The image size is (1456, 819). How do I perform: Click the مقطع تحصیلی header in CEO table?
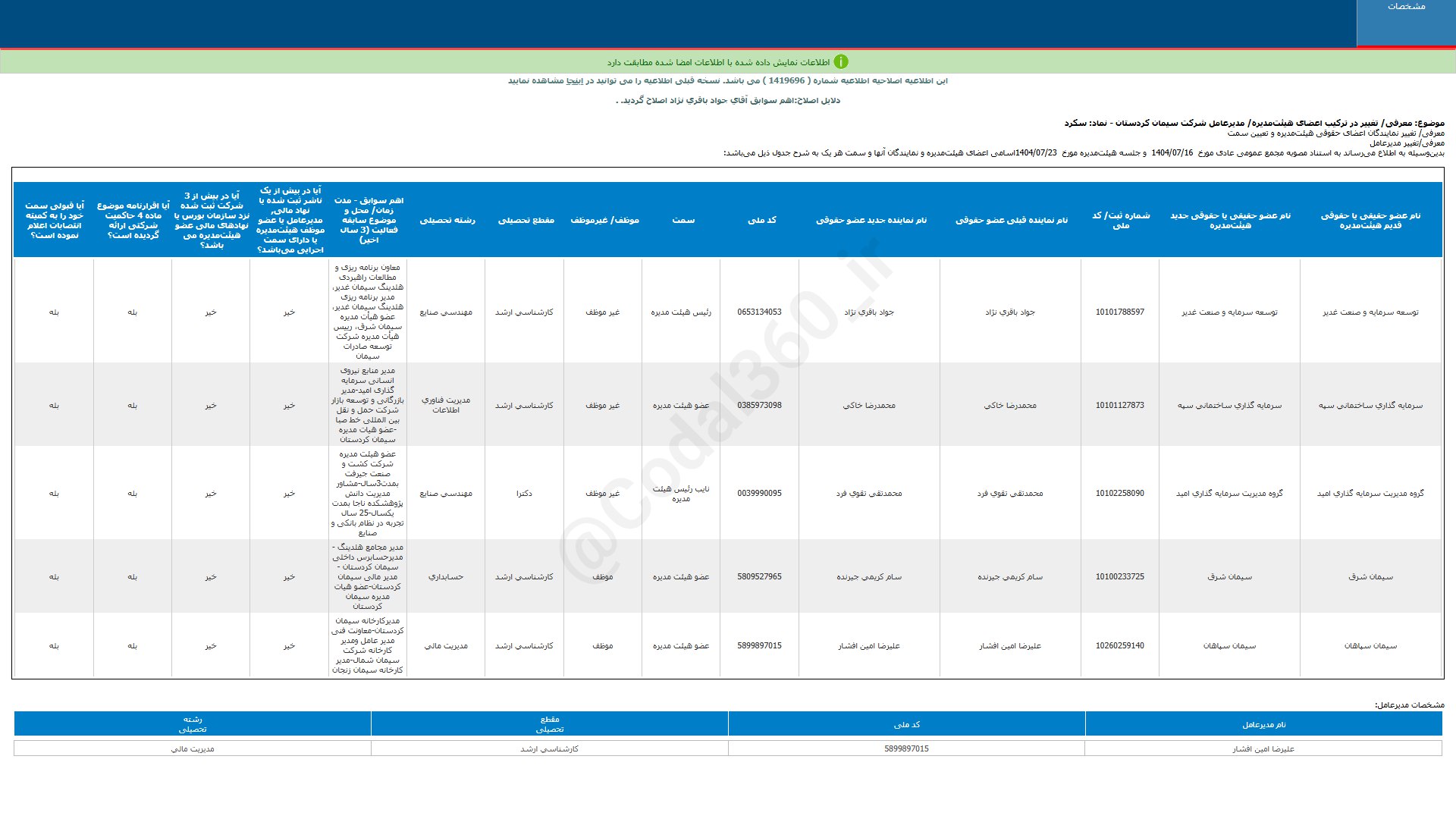tap(550, 724)
